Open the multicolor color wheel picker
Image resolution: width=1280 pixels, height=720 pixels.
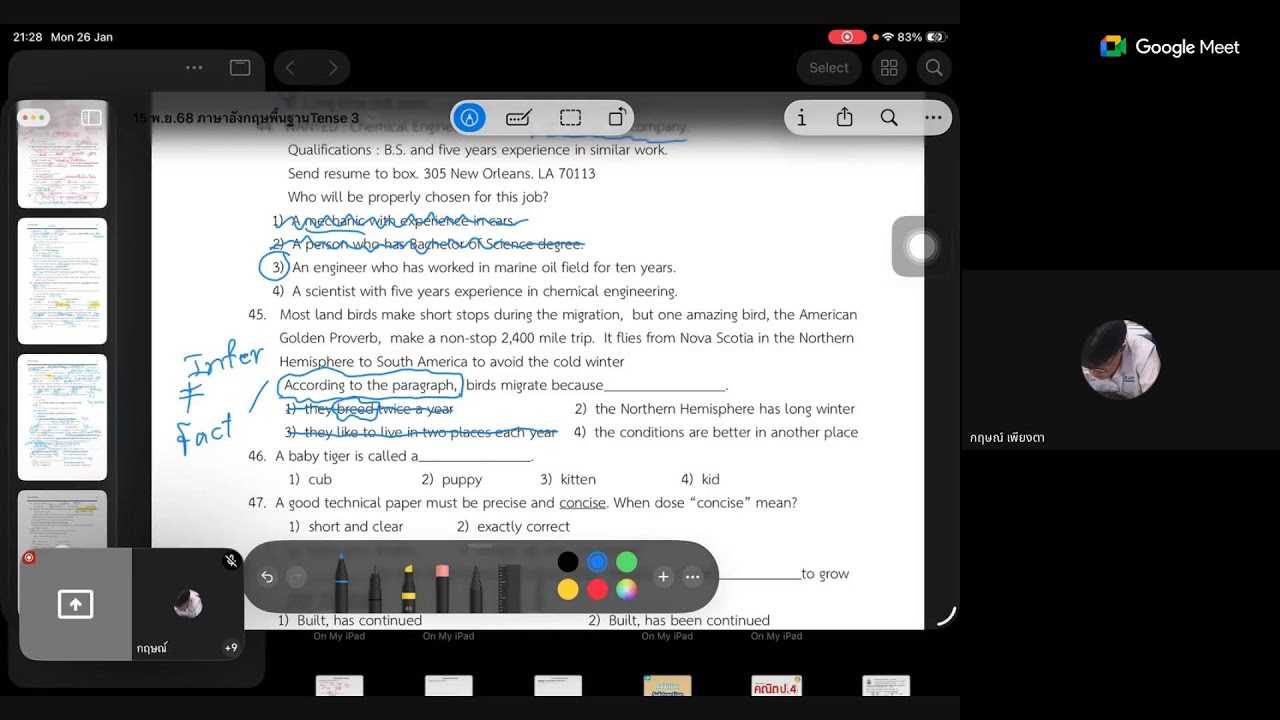click(626, 590)
